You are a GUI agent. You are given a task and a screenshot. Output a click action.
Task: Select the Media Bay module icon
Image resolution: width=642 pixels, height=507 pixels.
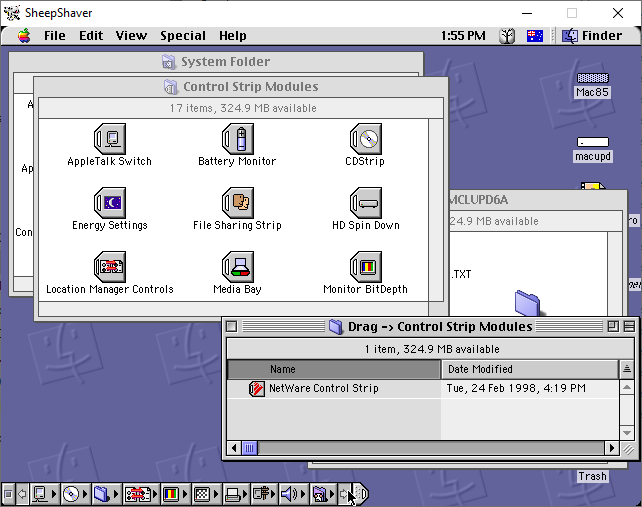237,267
